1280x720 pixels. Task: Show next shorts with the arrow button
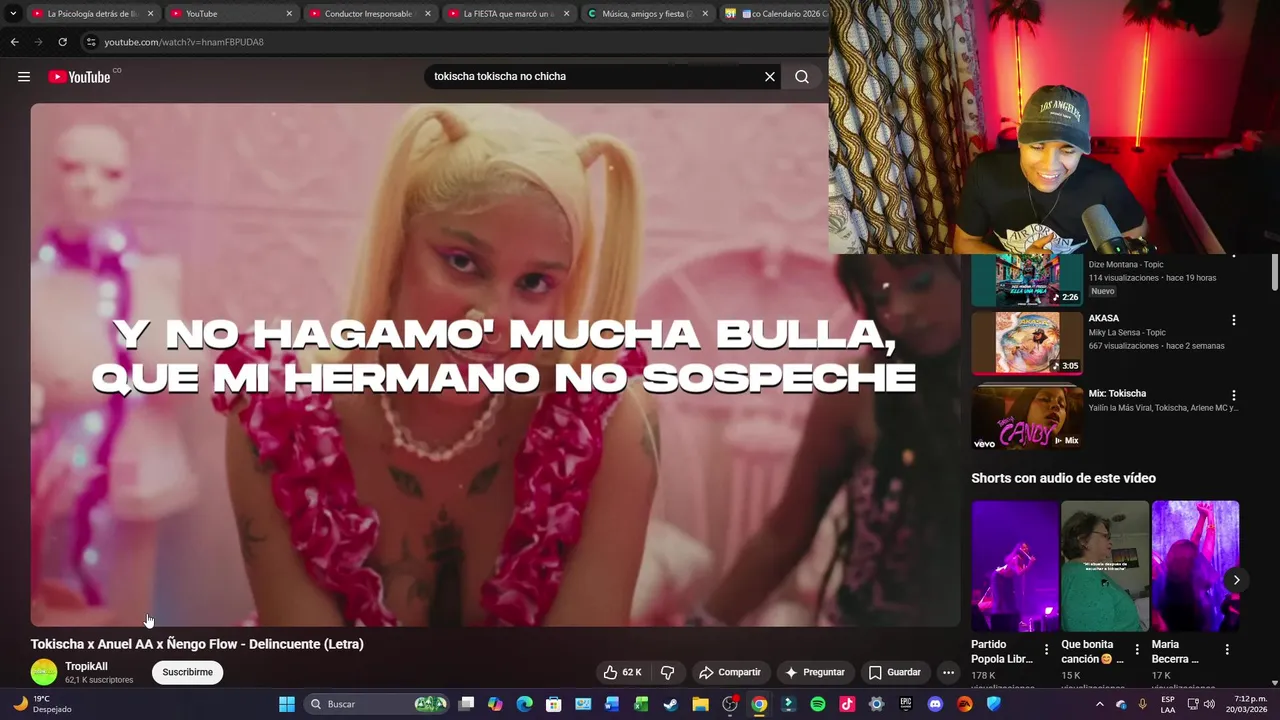(1236, 580)
